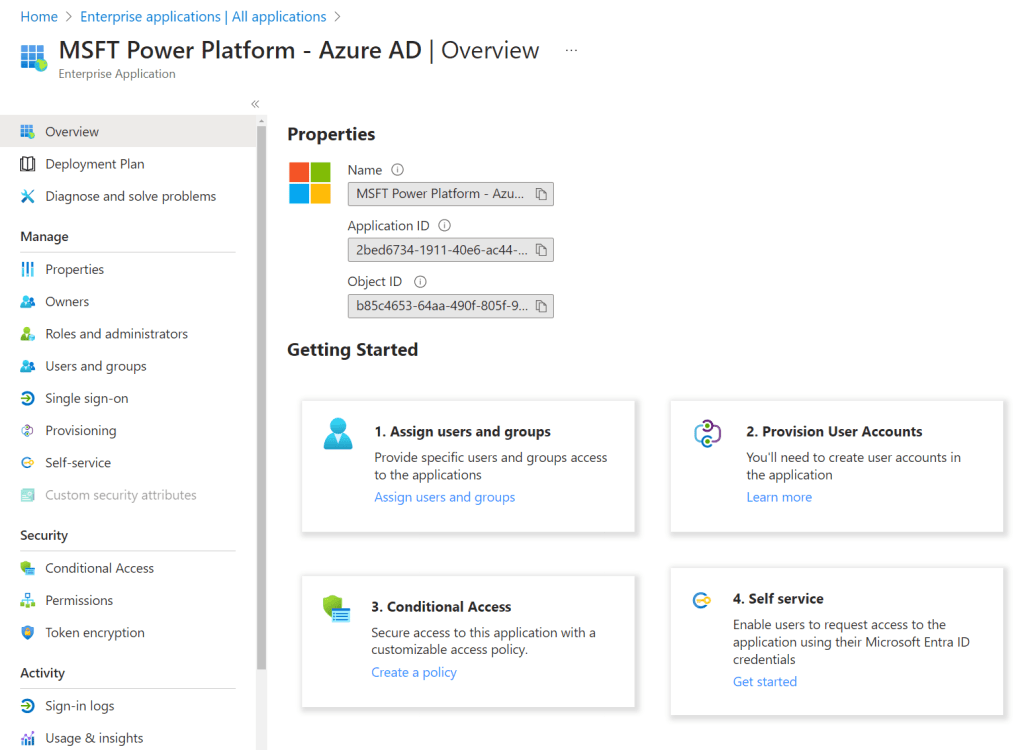Go to Users and groups menu item

(95, 366)
